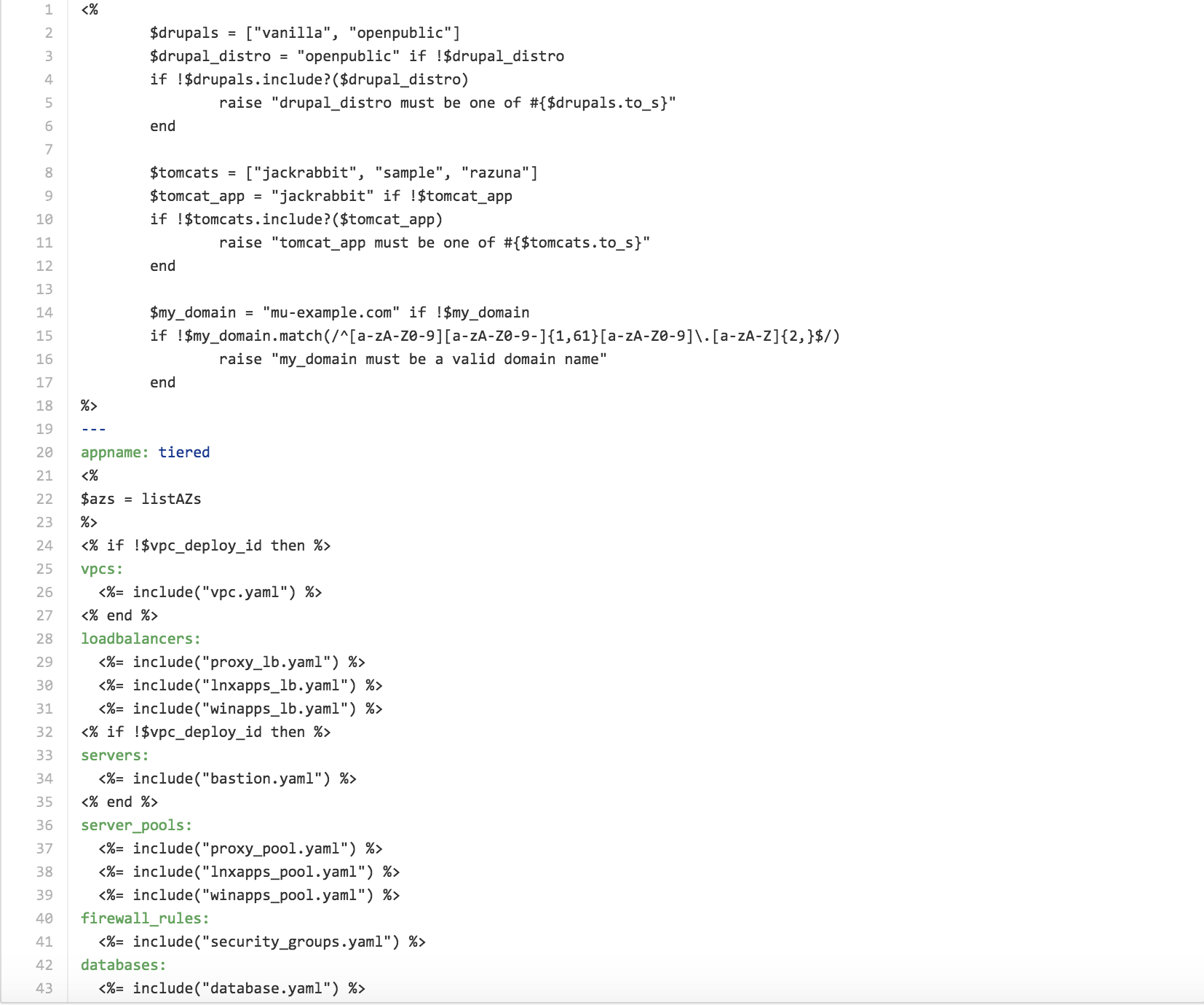Click the 'tomcat_app must be one of' raise line
1204x1005 pixels.
click(x=435, y=243)
